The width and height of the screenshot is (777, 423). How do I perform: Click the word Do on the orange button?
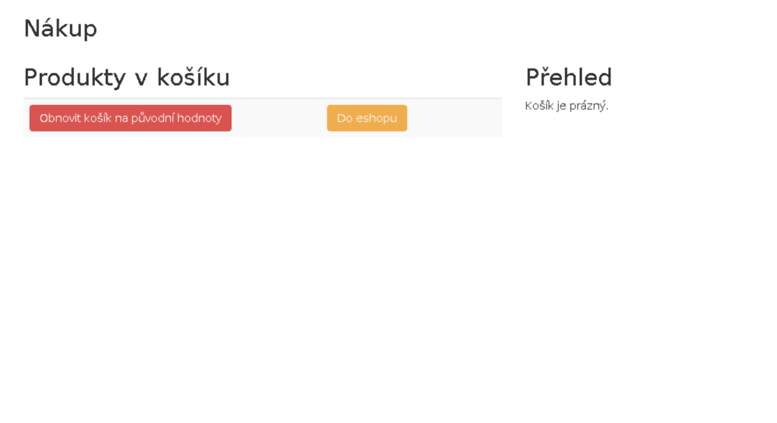click(x=344, y=118)
